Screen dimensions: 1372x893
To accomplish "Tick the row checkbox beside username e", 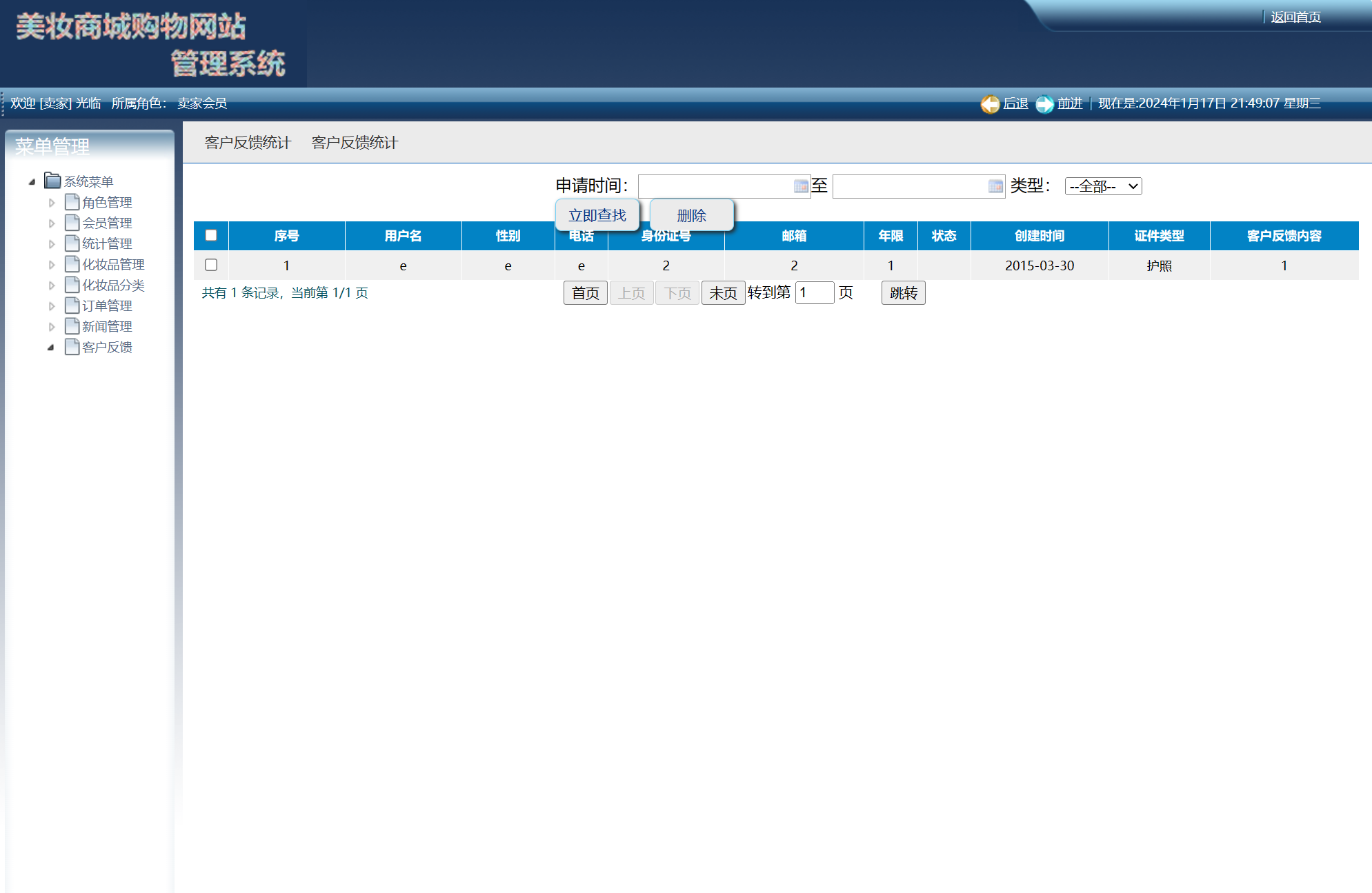I will click(x=211, y=265).
